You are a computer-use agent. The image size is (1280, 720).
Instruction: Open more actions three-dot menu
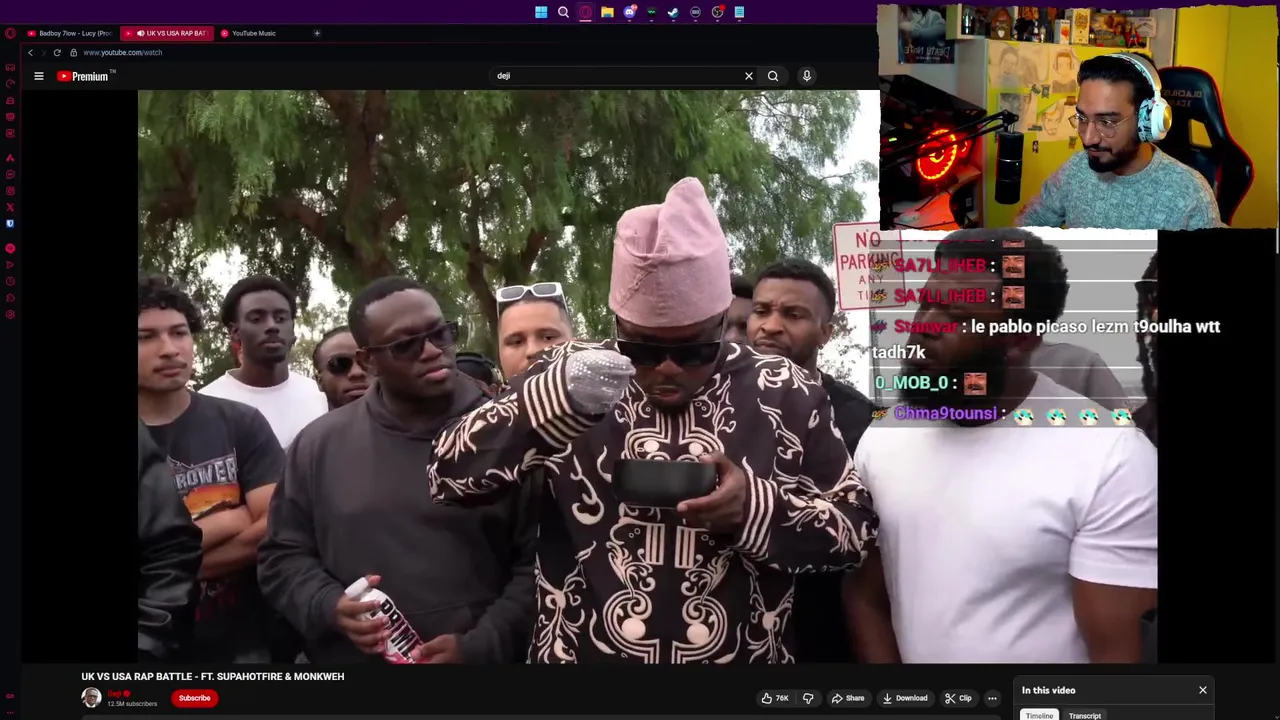click(992, 698)
